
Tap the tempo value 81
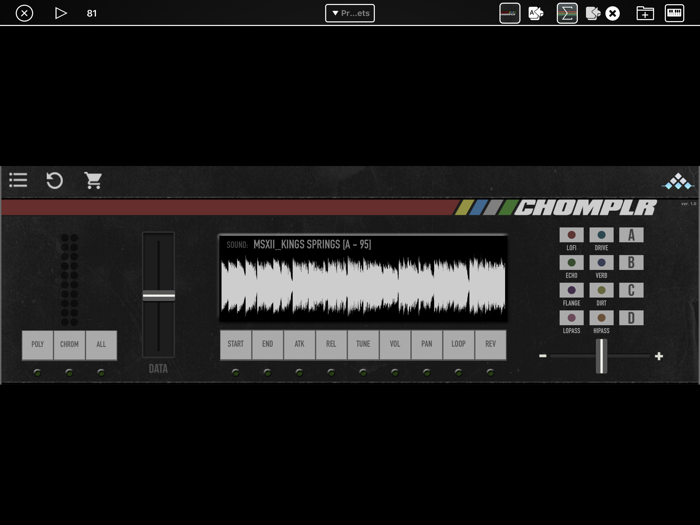coord(92,13)
